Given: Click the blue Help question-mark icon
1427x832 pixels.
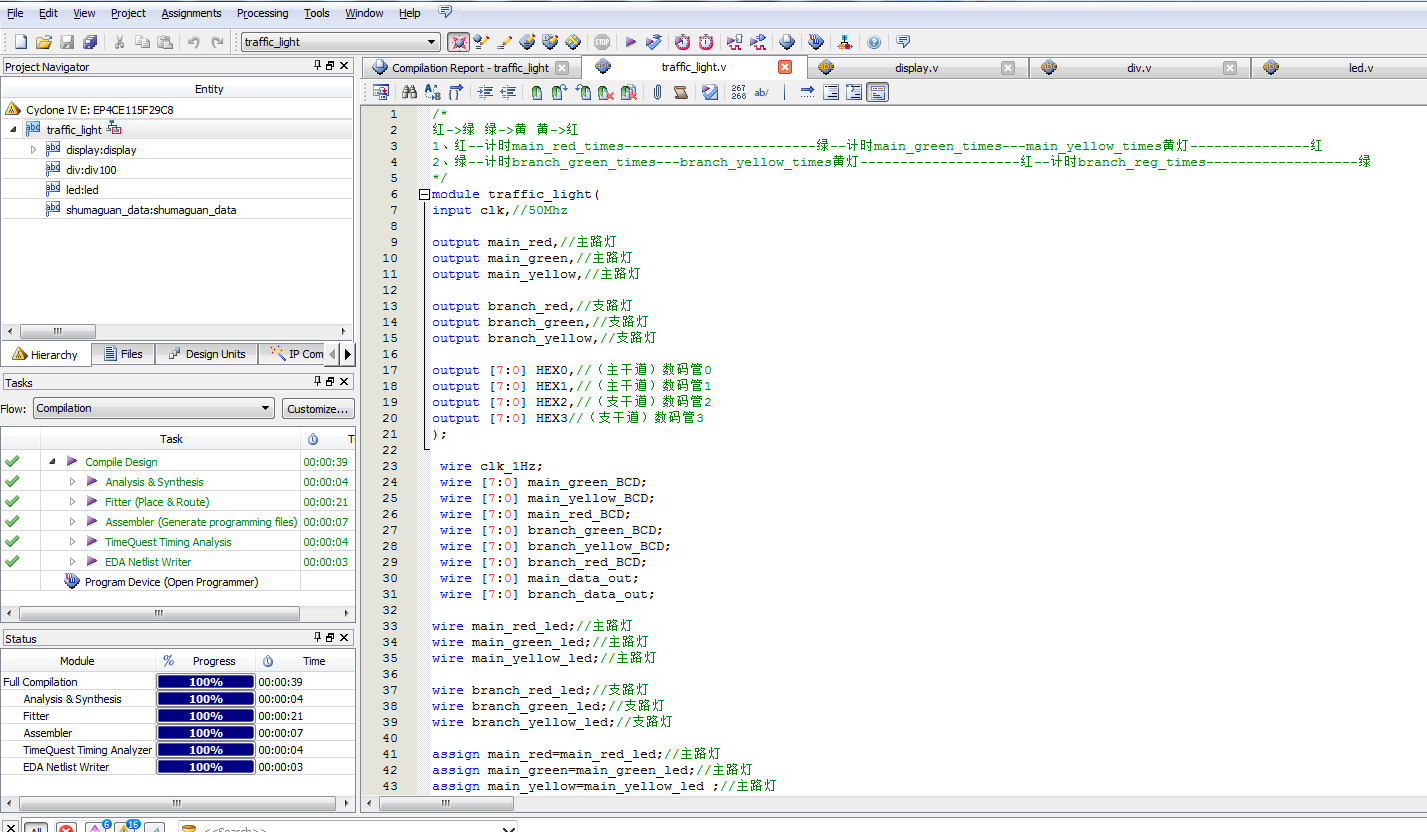Looking at the screenshot, I should 874,42.
